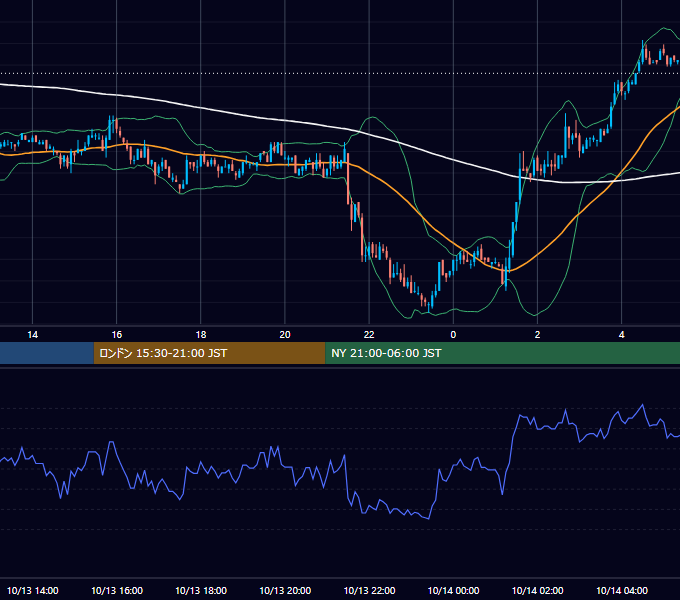Click the 10/13 22:00 date label
The image size is (680, 600).
369,590
